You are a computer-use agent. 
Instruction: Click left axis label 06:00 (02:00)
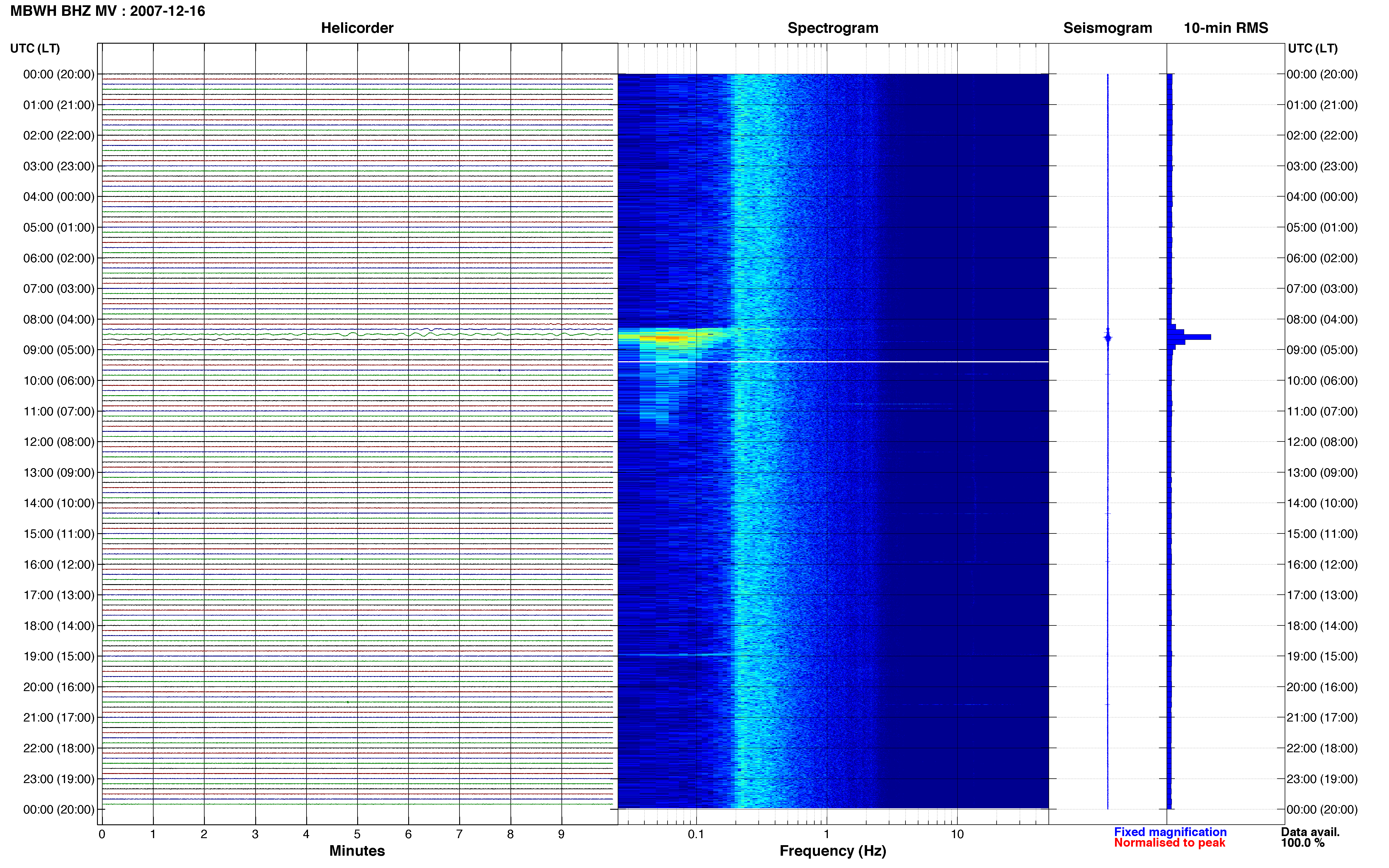(x=59, y=258)
